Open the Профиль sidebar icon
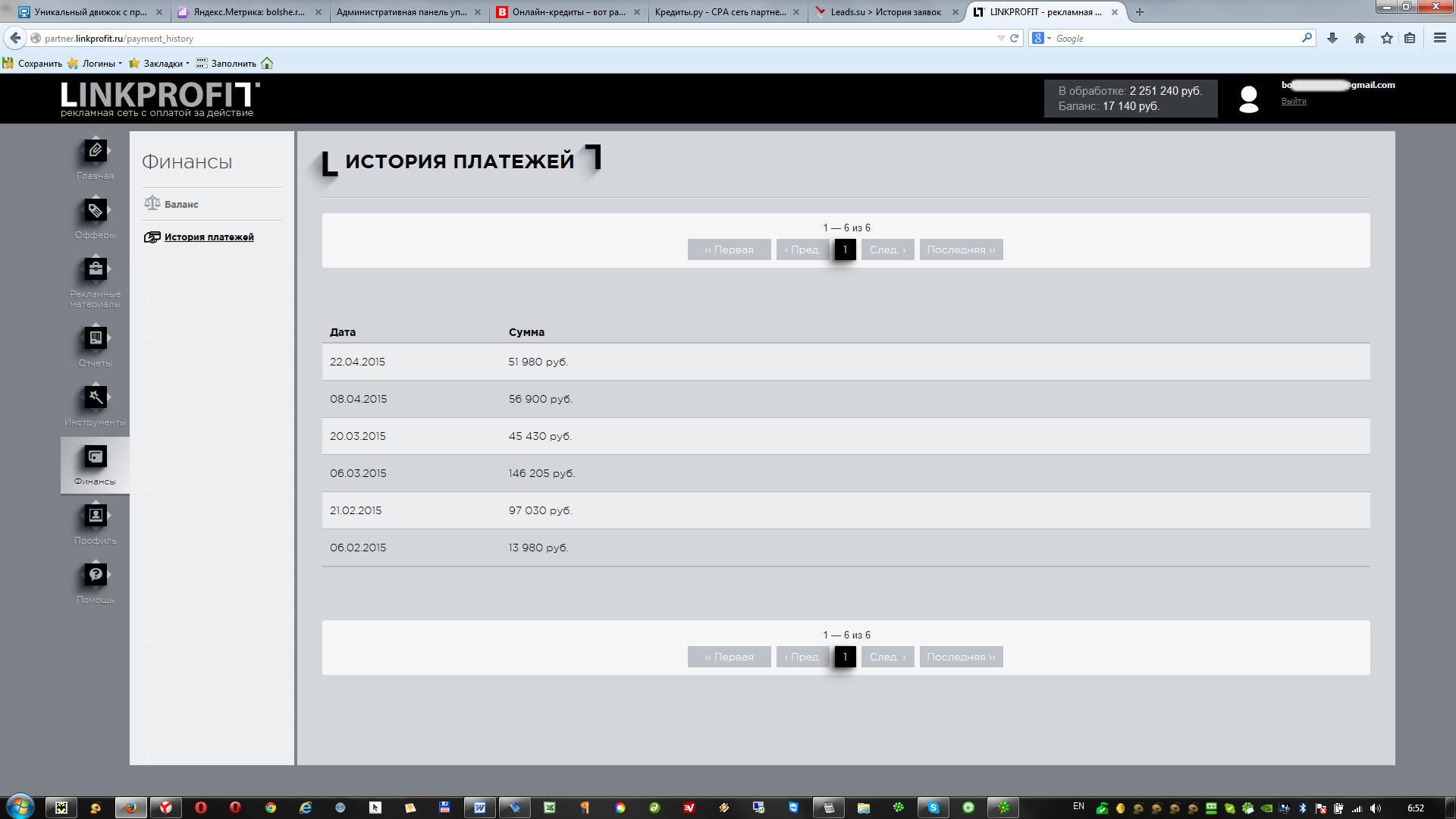Image resolution: width=1456 pixels, height=819 pixels. pos(95,516)
